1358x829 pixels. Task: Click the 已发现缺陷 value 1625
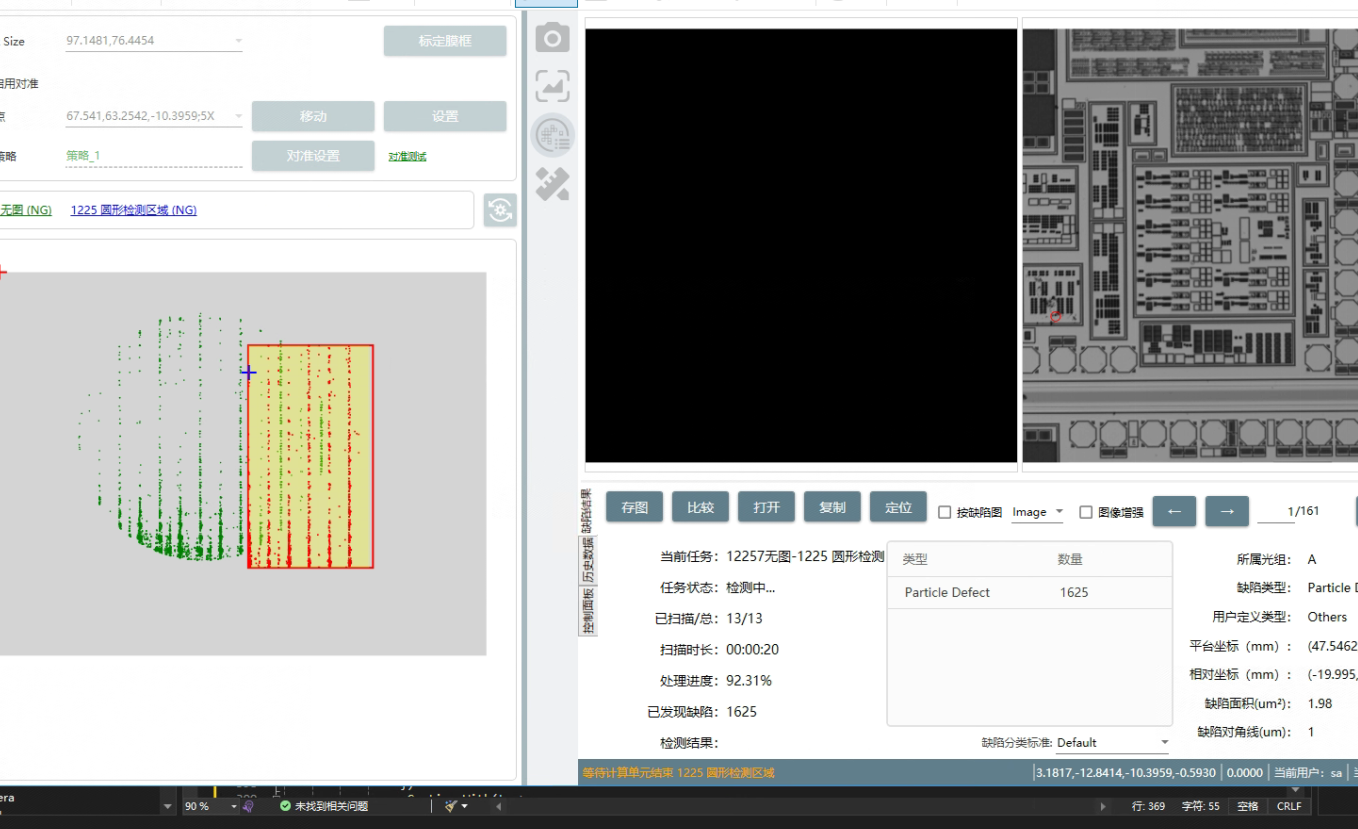(741, 712)
